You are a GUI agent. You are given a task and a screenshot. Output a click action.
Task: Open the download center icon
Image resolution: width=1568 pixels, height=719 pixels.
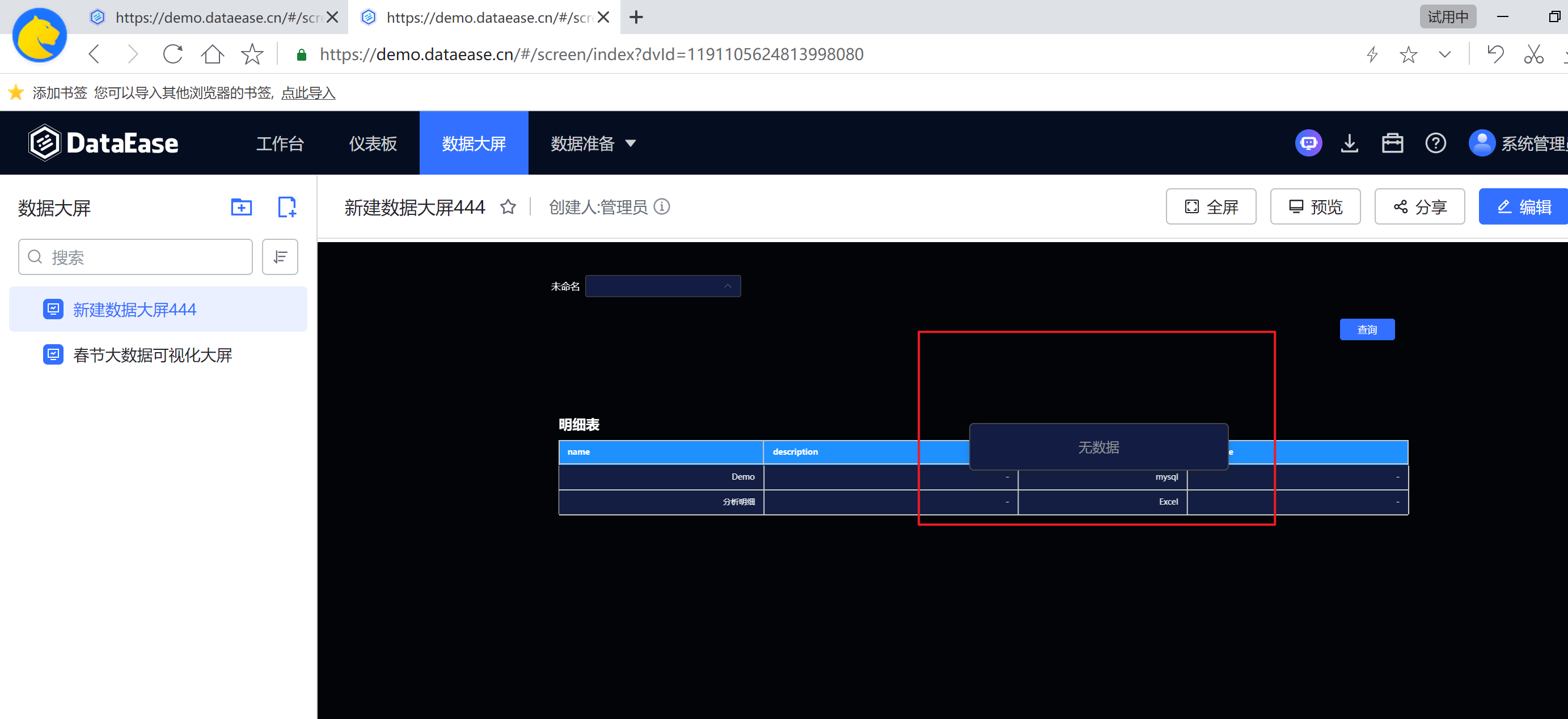click(x=1350, y=143)
